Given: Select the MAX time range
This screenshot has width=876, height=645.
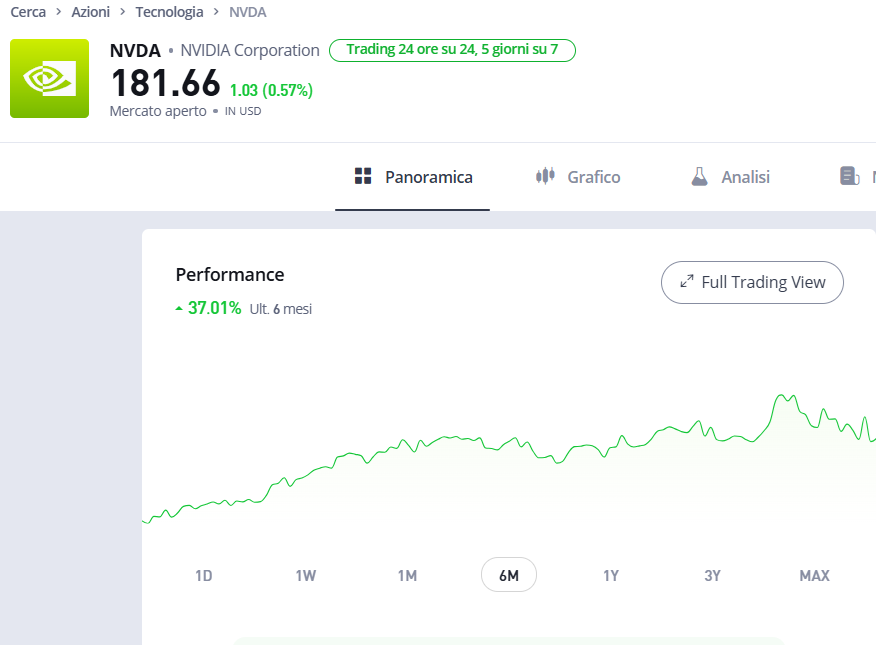Looking at the screenshot, I should coord(814,575).
